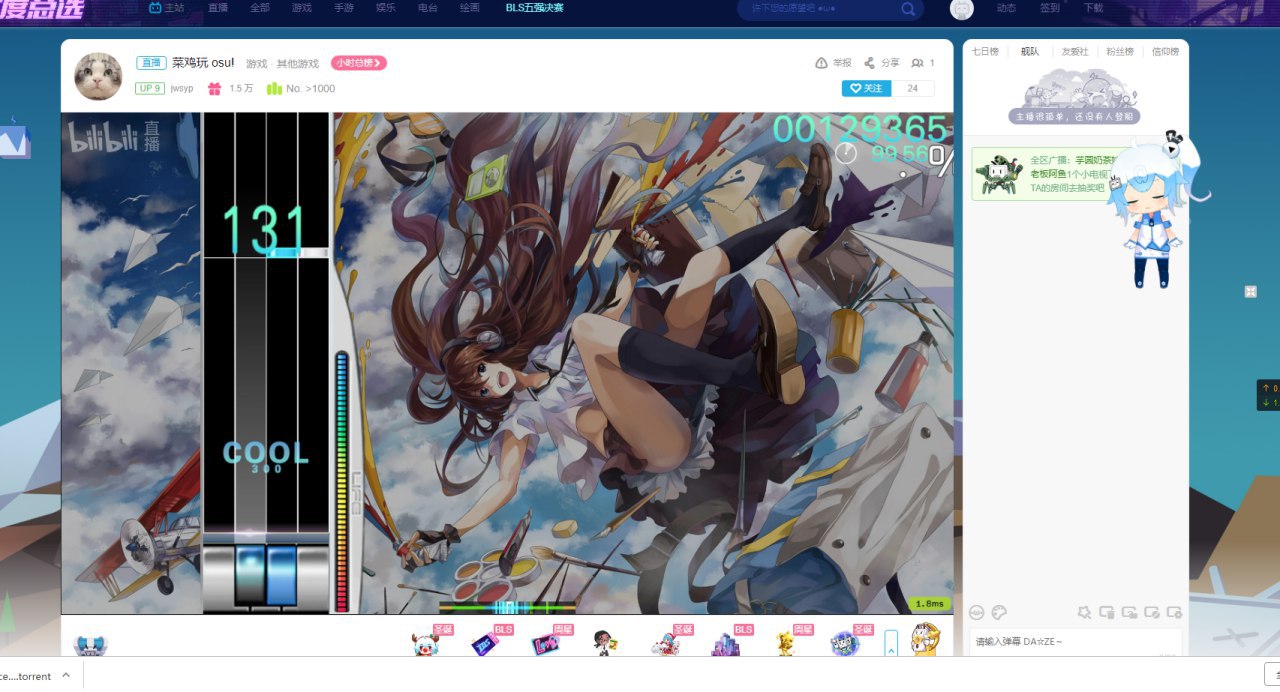Click the search magnifier icon in top bar
Image resolution: width=1280 pixels, height=692 pixels.
coord(908,9)
